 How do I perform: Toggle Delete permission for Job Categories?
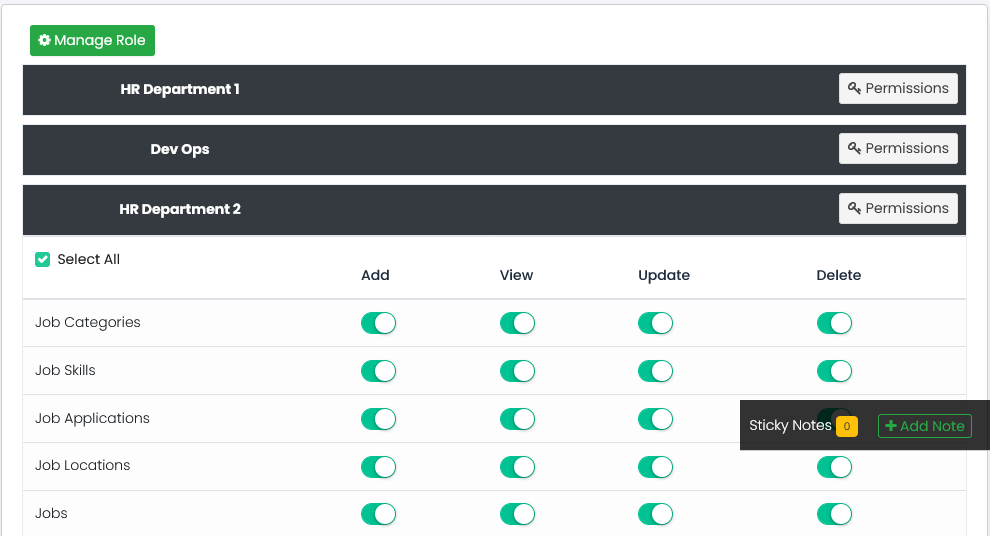coord(834,323)
